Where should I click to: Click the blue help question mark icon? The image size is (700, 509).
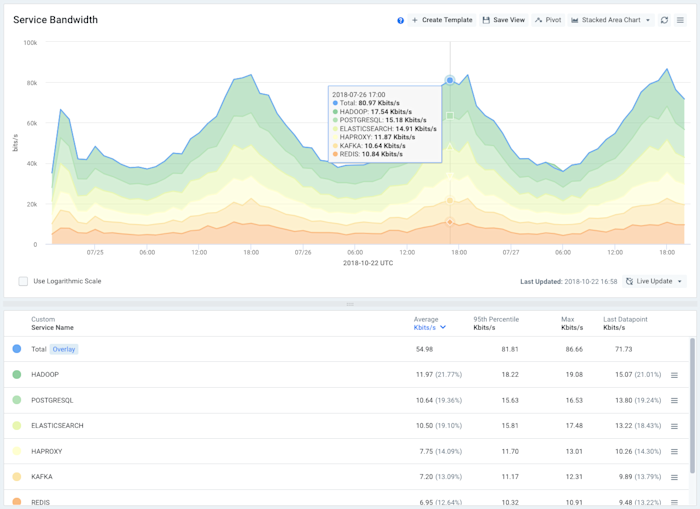400,21
